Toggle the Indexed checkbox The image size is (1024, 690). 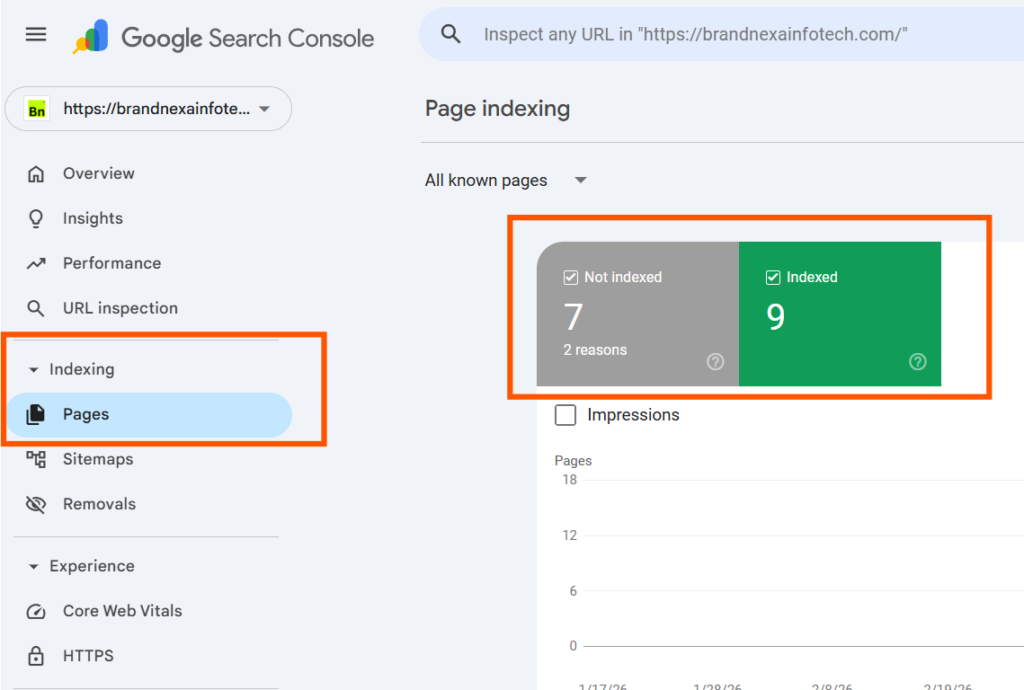click(x=774, y=277)
